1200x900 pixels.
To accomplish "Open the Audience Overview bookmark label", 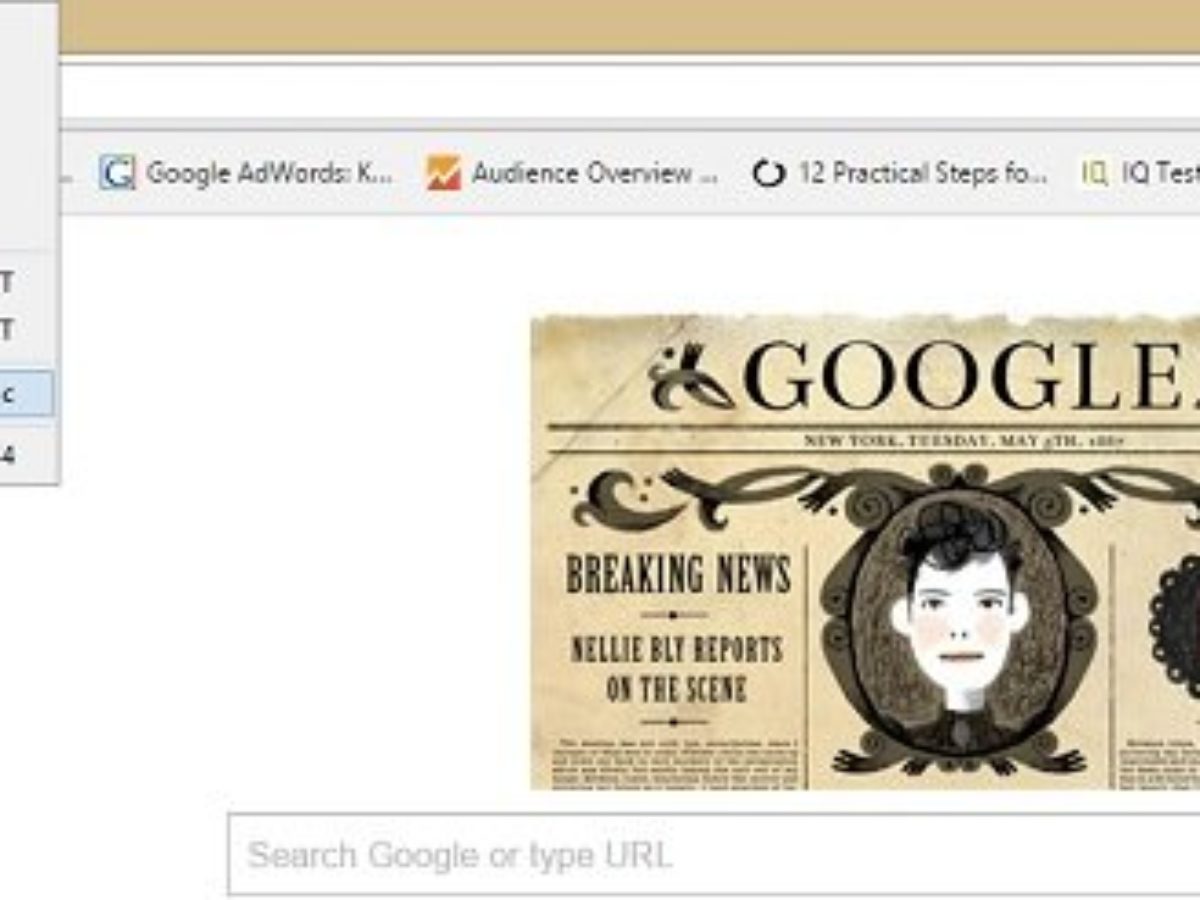I will point(595,173).
